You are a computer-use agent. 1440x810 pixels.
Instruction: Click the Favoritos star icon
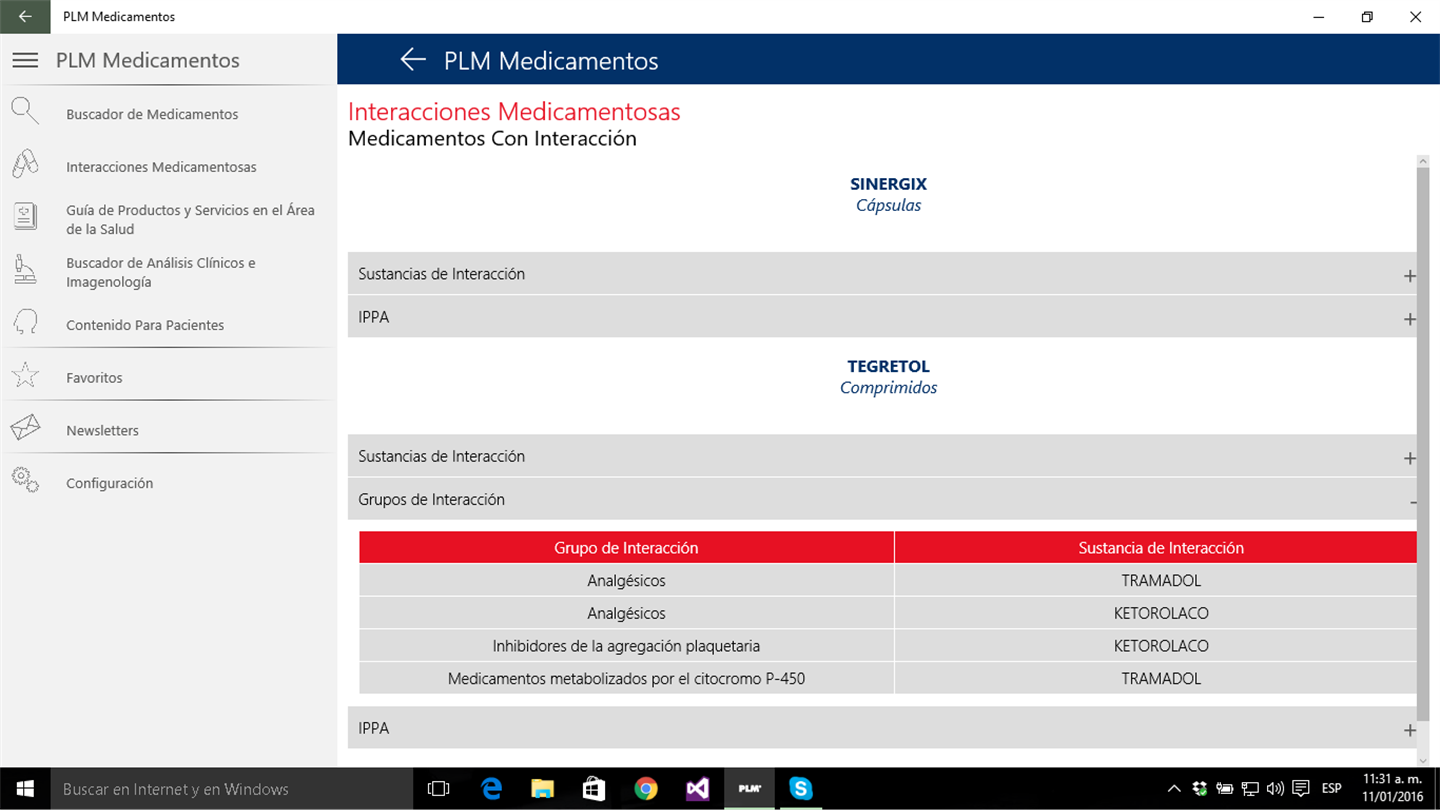(x=25, y=376)
